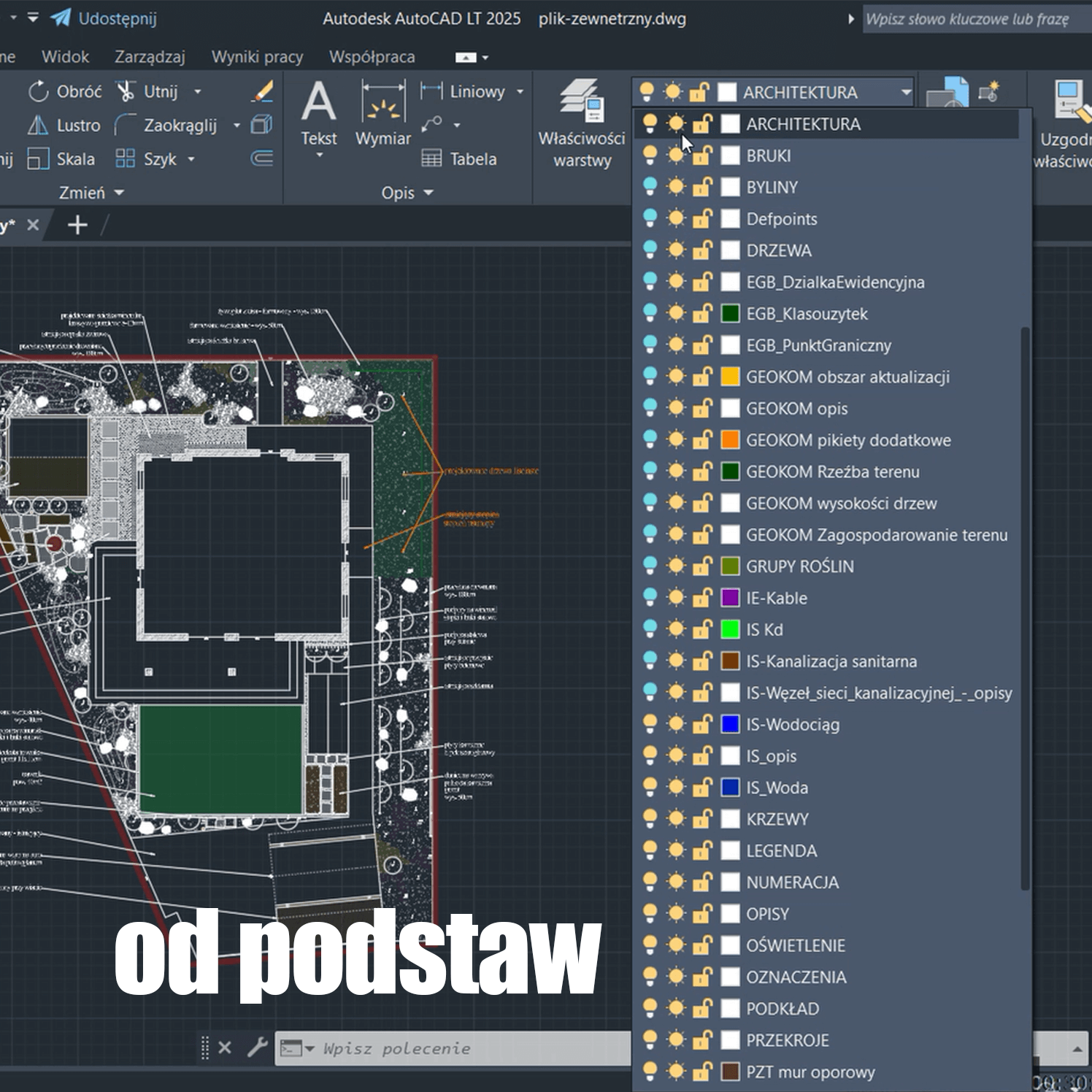
Task: Open the Widok ribbon tab
Action: coord(65,57)
